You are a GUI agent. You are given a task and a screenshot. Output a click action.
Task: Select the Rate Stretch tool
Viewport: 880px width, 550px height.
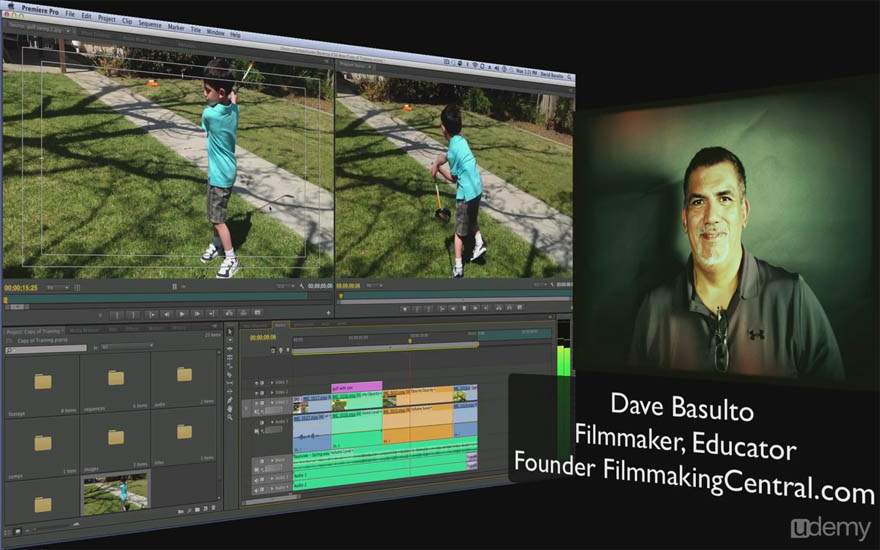[230, 365]
